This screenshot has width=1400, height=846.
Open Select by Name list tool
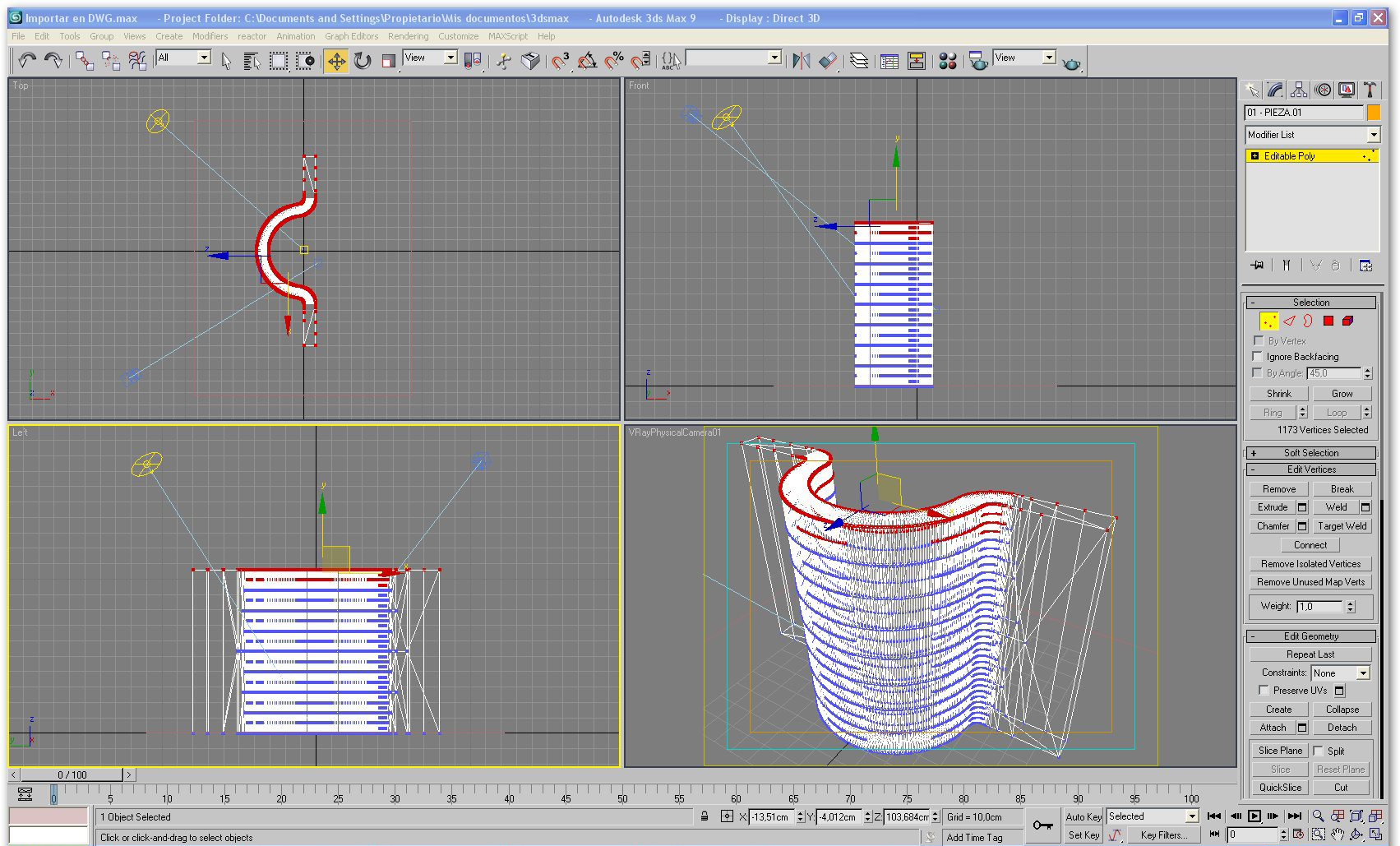(x=252, y=61)
